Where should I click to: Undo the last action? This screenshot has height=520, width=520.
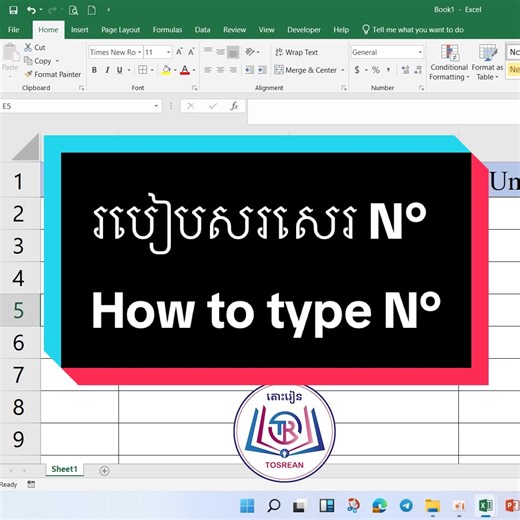pos(32,10)
